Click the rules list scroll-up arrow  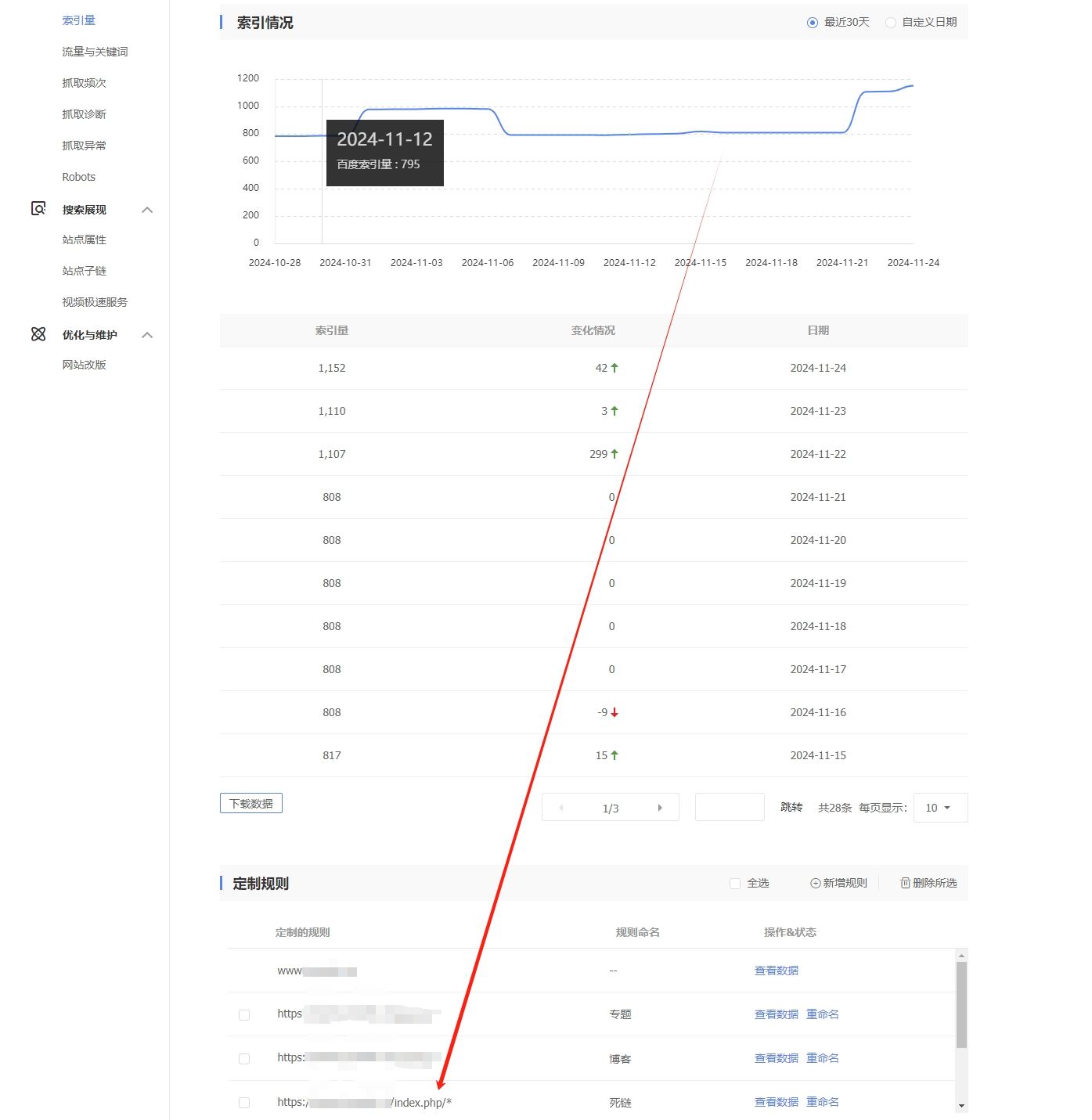coord(961,955)
